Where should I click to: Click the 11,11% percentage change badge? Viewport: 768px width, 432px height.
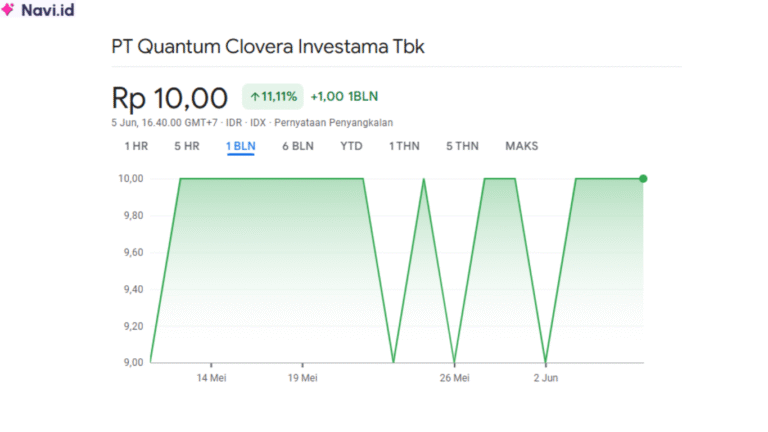pos(273,96)
